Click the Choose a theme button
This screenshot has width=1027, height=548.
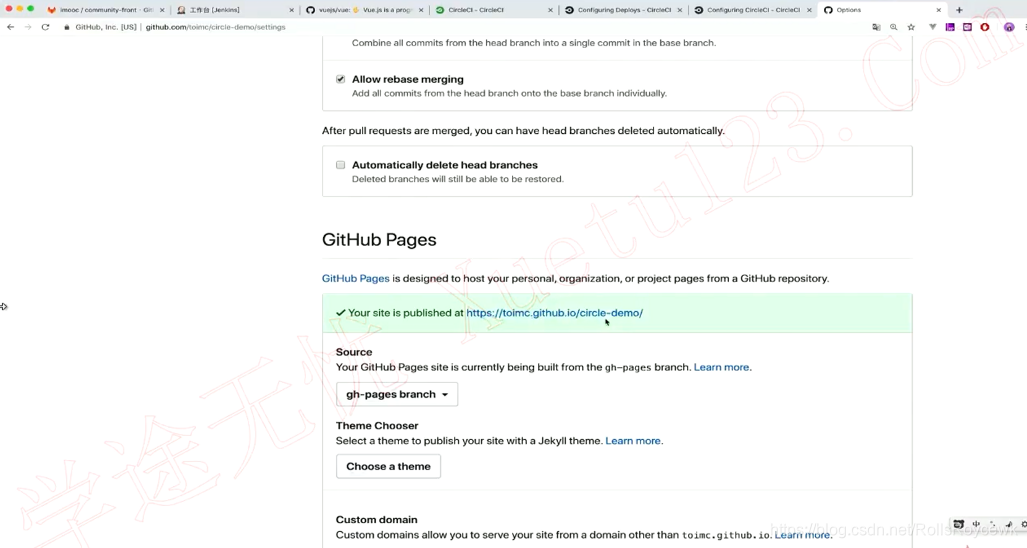point(388,466)
